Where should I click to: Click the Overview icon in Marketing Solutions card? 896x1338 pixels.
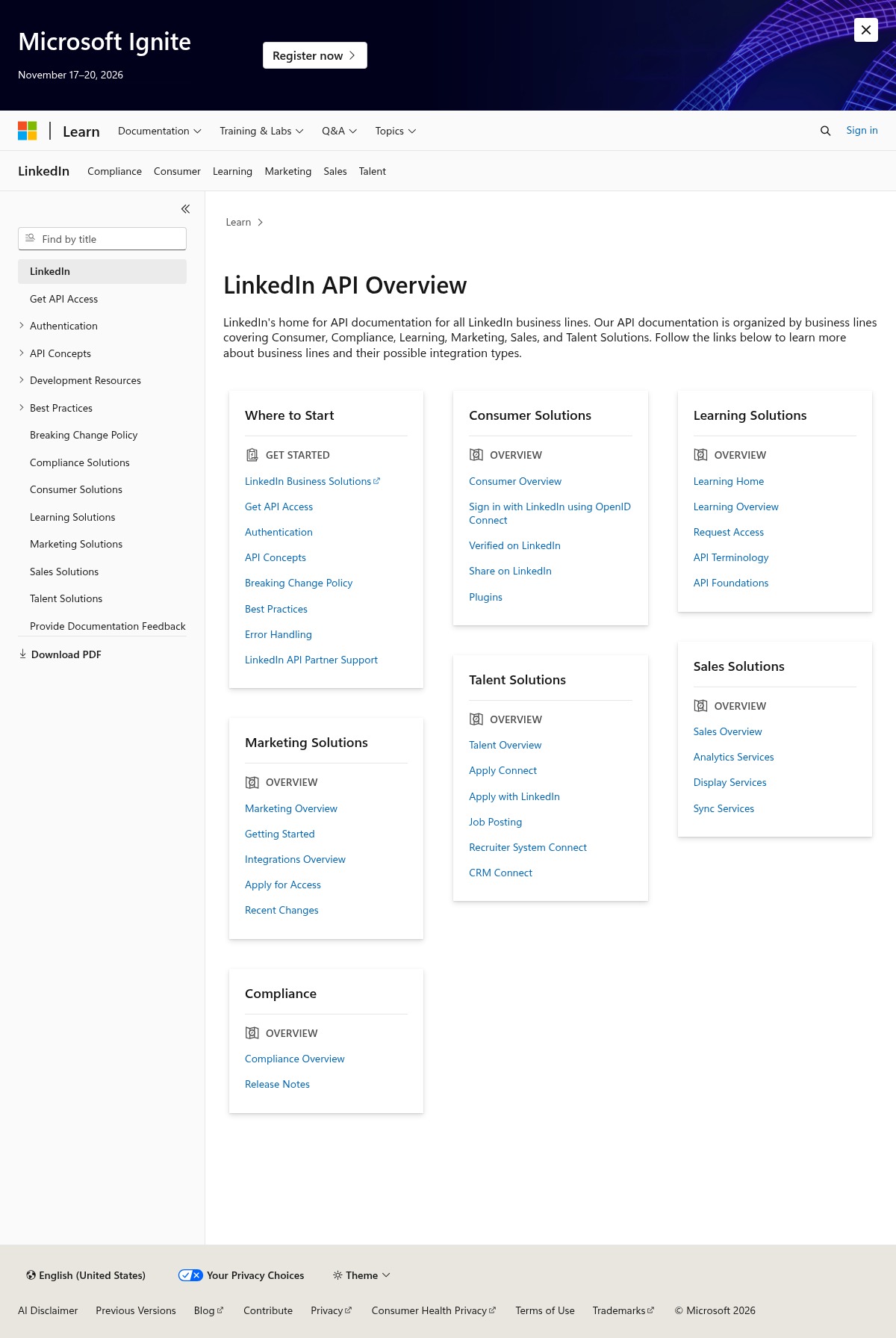tap(252, 782)
